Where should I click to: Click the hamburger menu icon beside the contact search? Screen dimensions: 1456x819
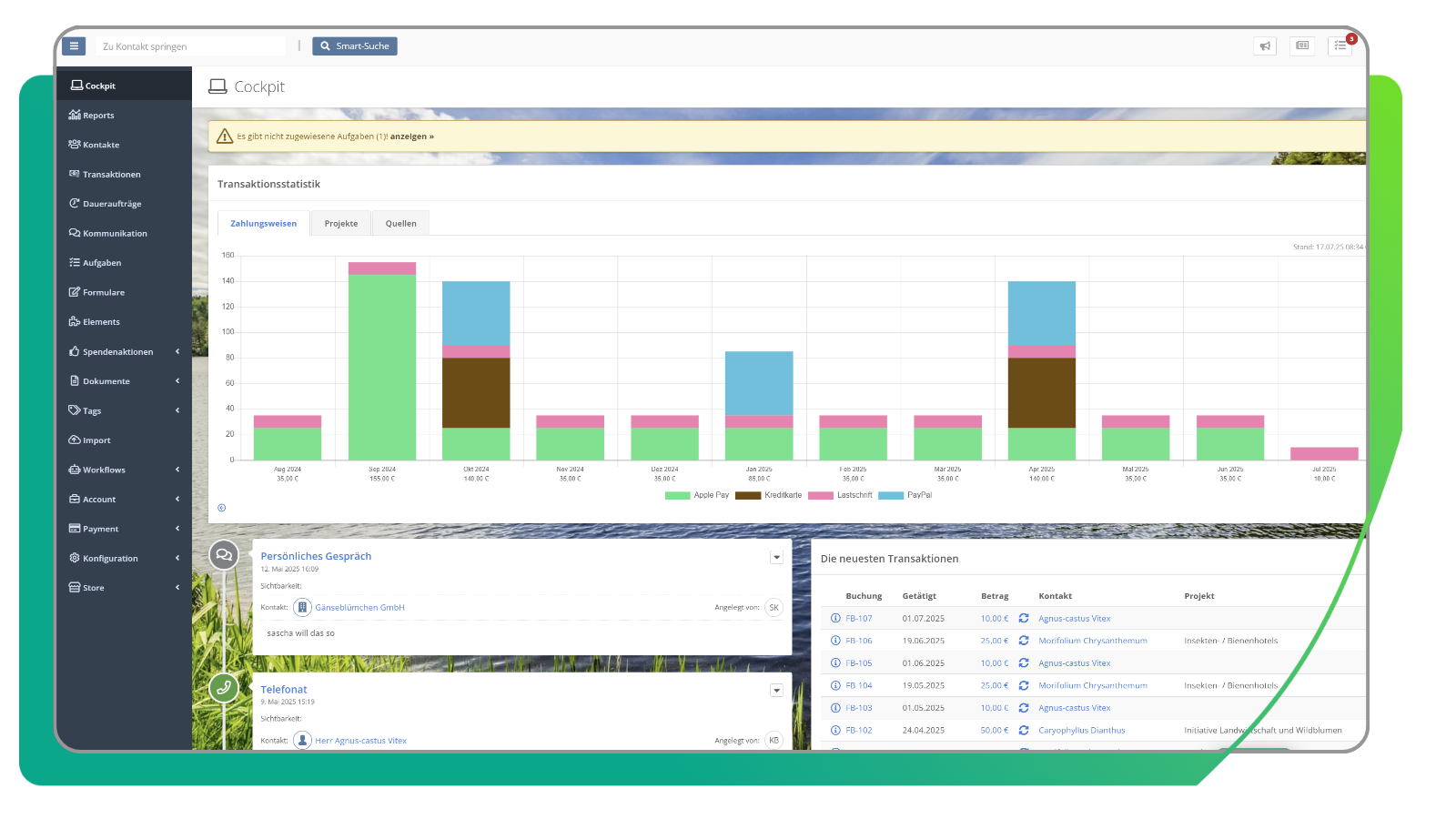tap(73, 45)
